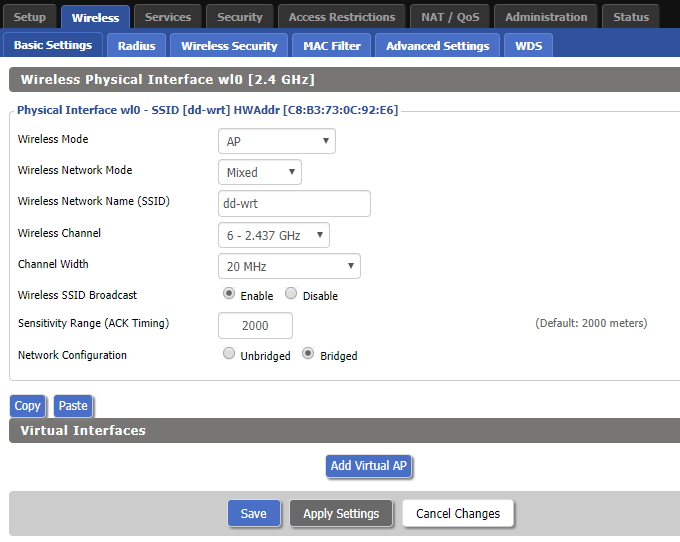680x542 pixels.
Task: Go to Wireless Security sub-tab
Action: point(229,46)
